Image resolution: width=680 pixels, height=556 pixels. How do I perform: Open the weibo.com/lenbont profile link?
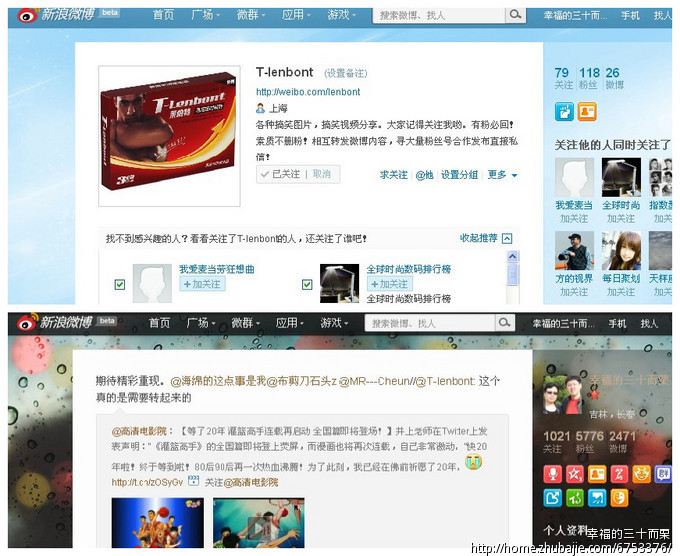[308, 92]
